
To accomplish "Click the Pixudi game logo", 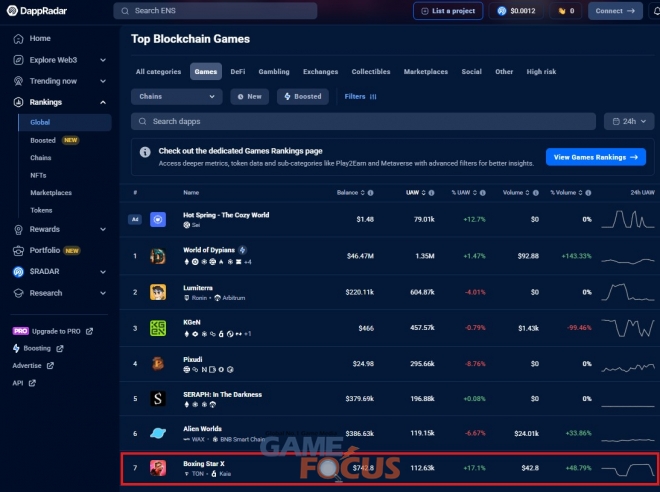I will tap(158, 364).
